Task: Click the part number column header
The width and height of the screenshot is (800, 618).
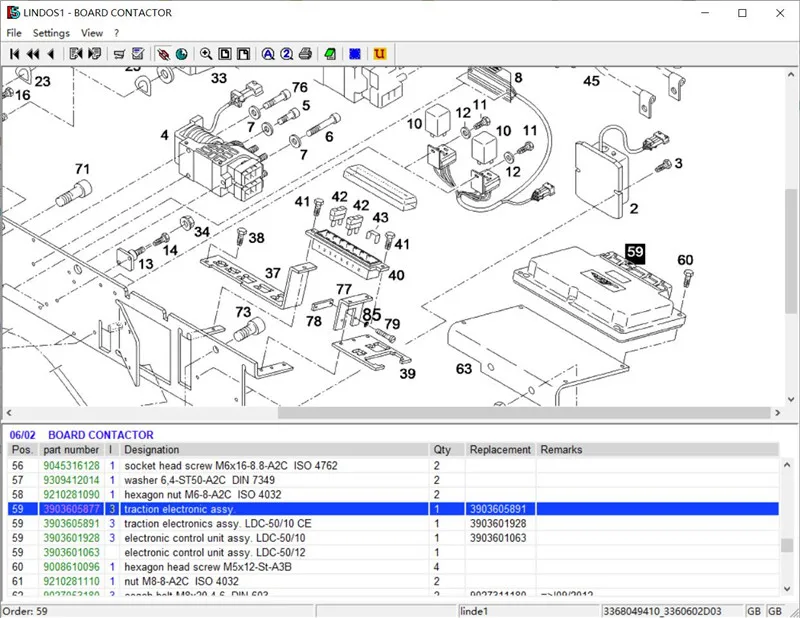Action: (71, 450)
